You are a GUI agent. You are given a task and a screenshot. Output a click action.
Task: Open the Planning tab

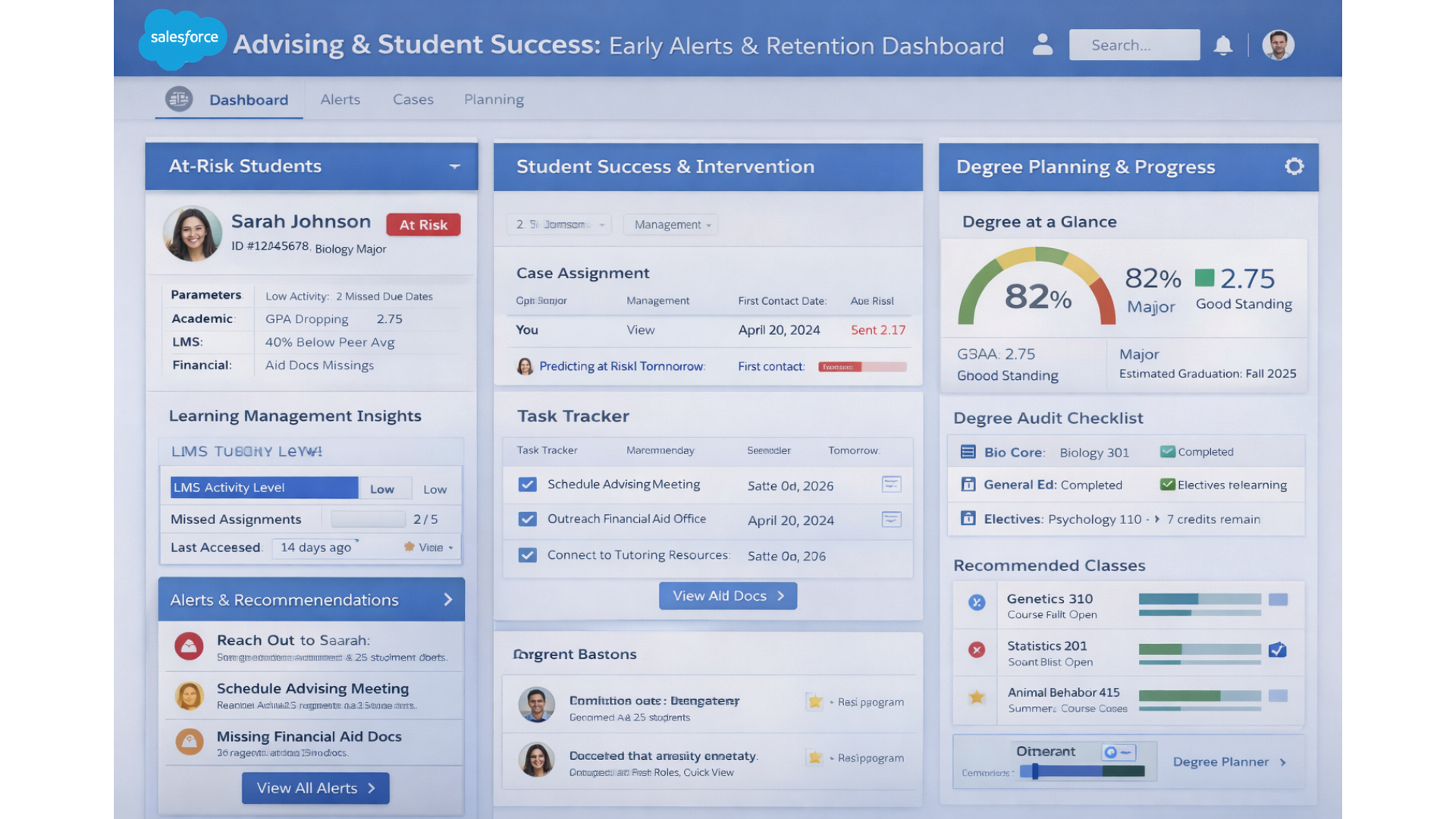(x=493, y=99)
